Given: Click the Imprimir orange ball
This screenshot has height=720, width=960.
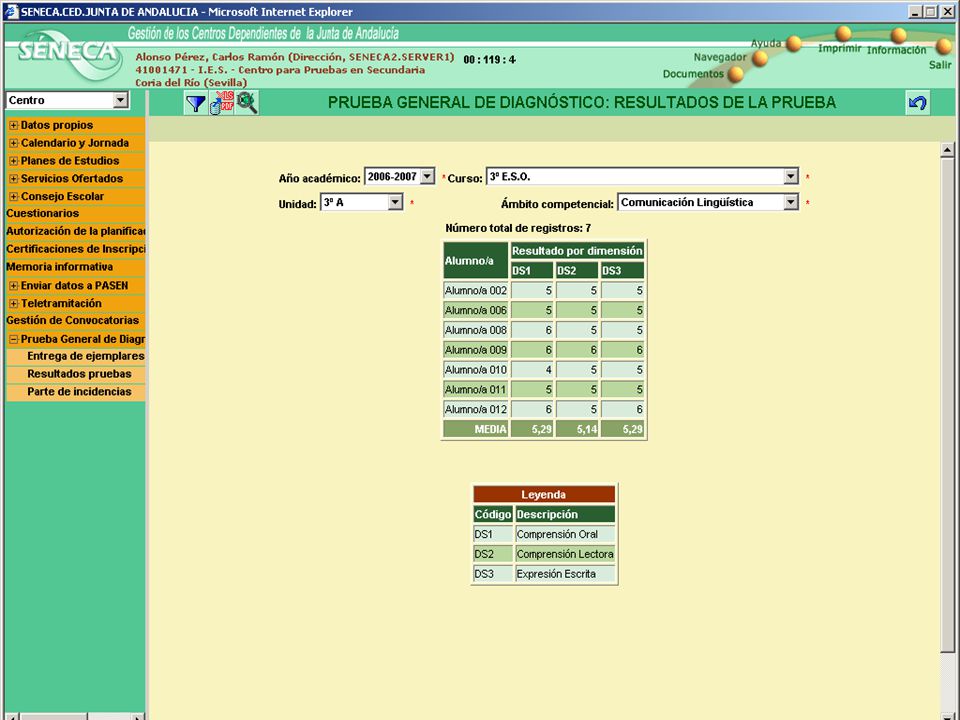Looking at the screenshot, I should (x=844, y=33).
